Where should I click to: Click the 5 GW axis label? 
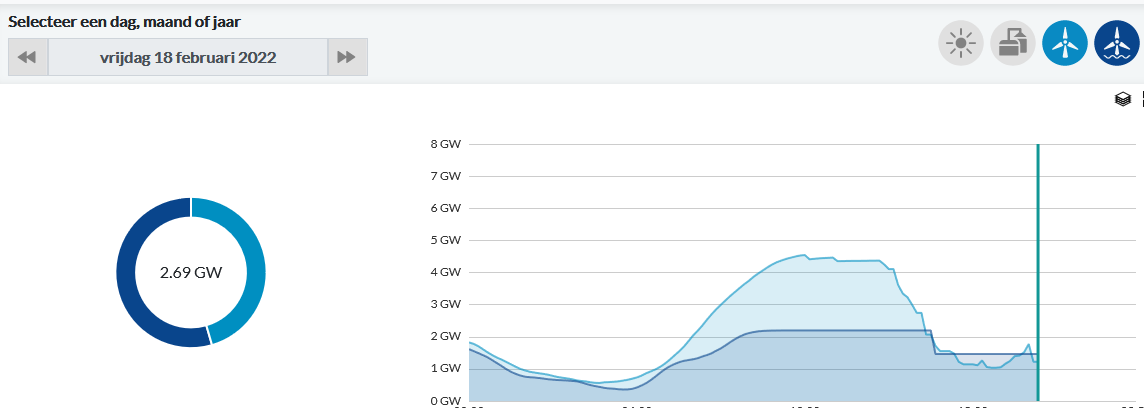pos(445,240)
